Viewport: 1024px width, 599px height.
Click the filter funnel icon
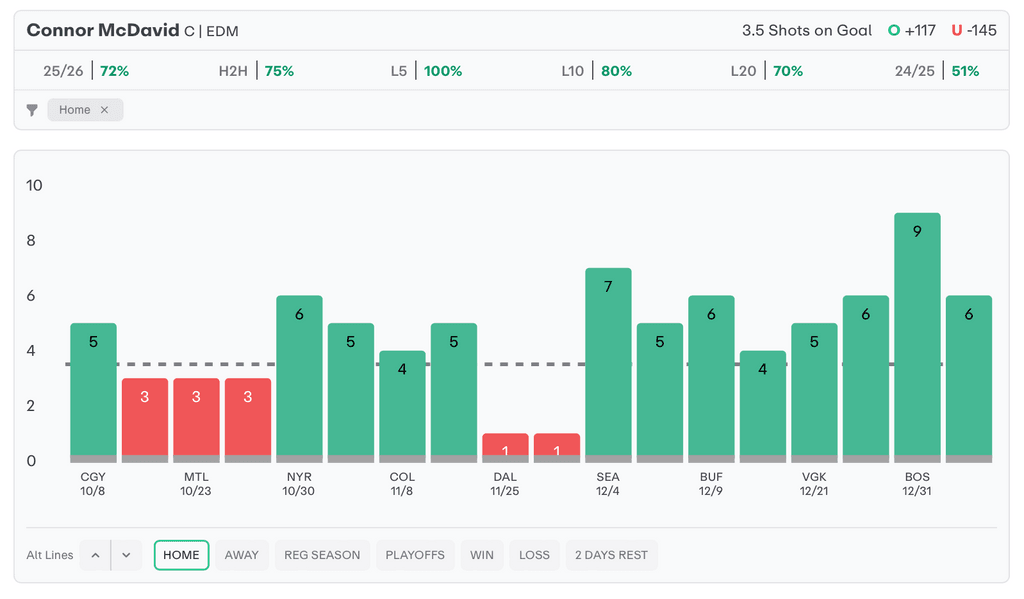32,110
